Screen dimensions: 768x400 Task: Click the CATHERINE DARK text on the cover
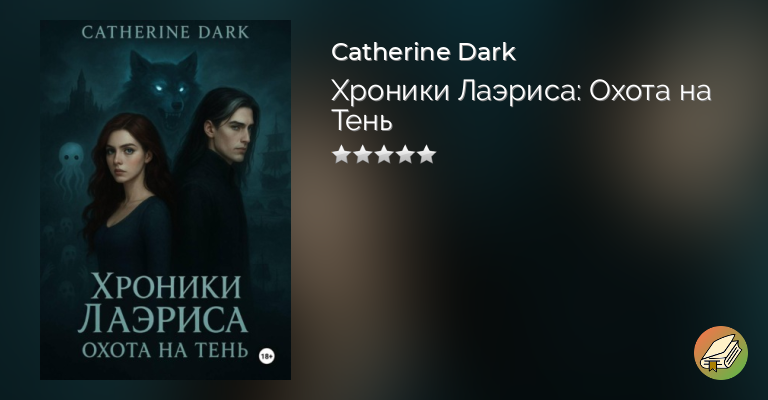click(166, 32)
